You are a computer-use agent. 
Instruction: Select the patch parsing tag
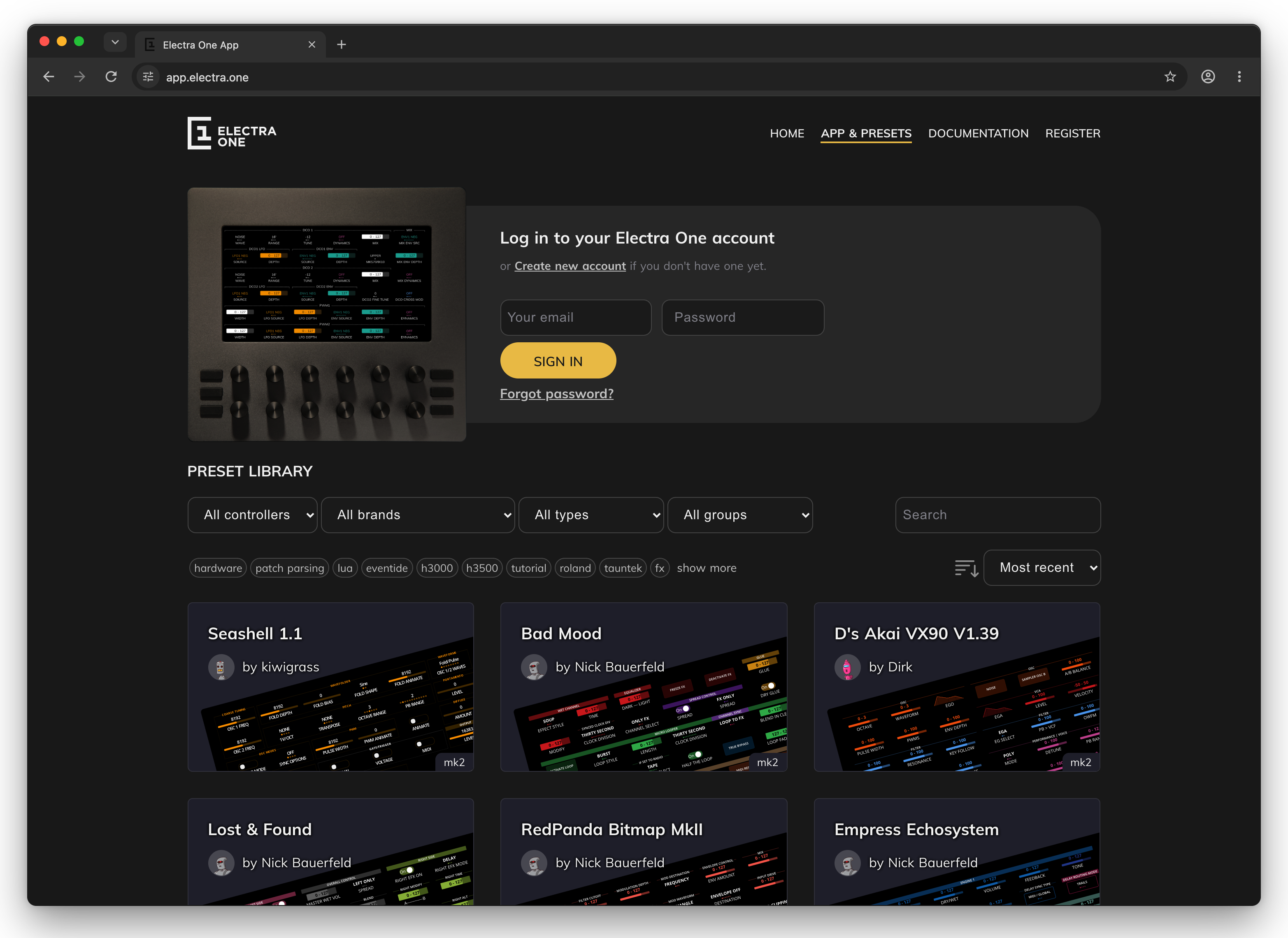point(290,568)
